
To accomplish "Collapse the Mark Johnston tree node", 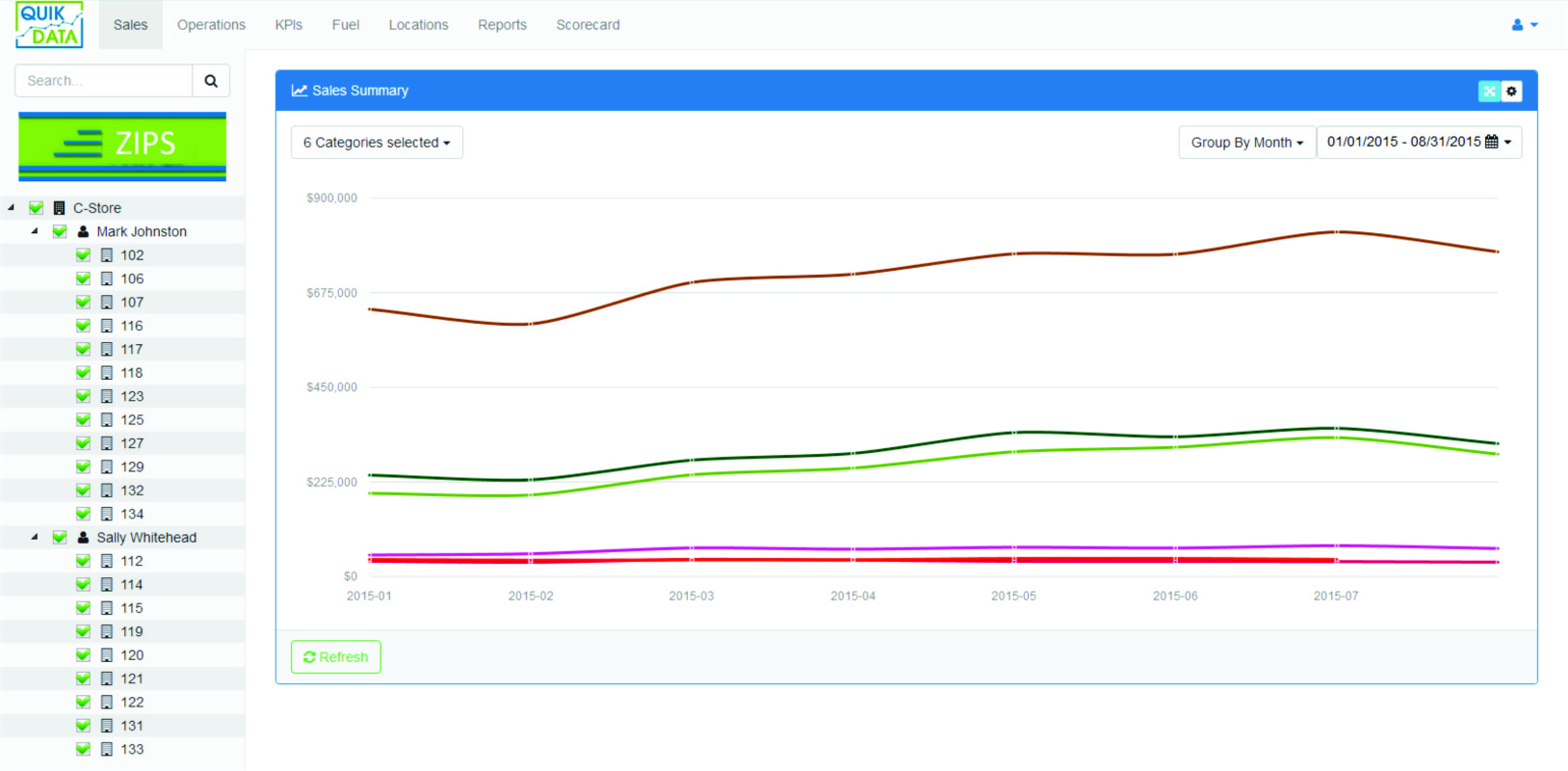I will coord(35,231).
